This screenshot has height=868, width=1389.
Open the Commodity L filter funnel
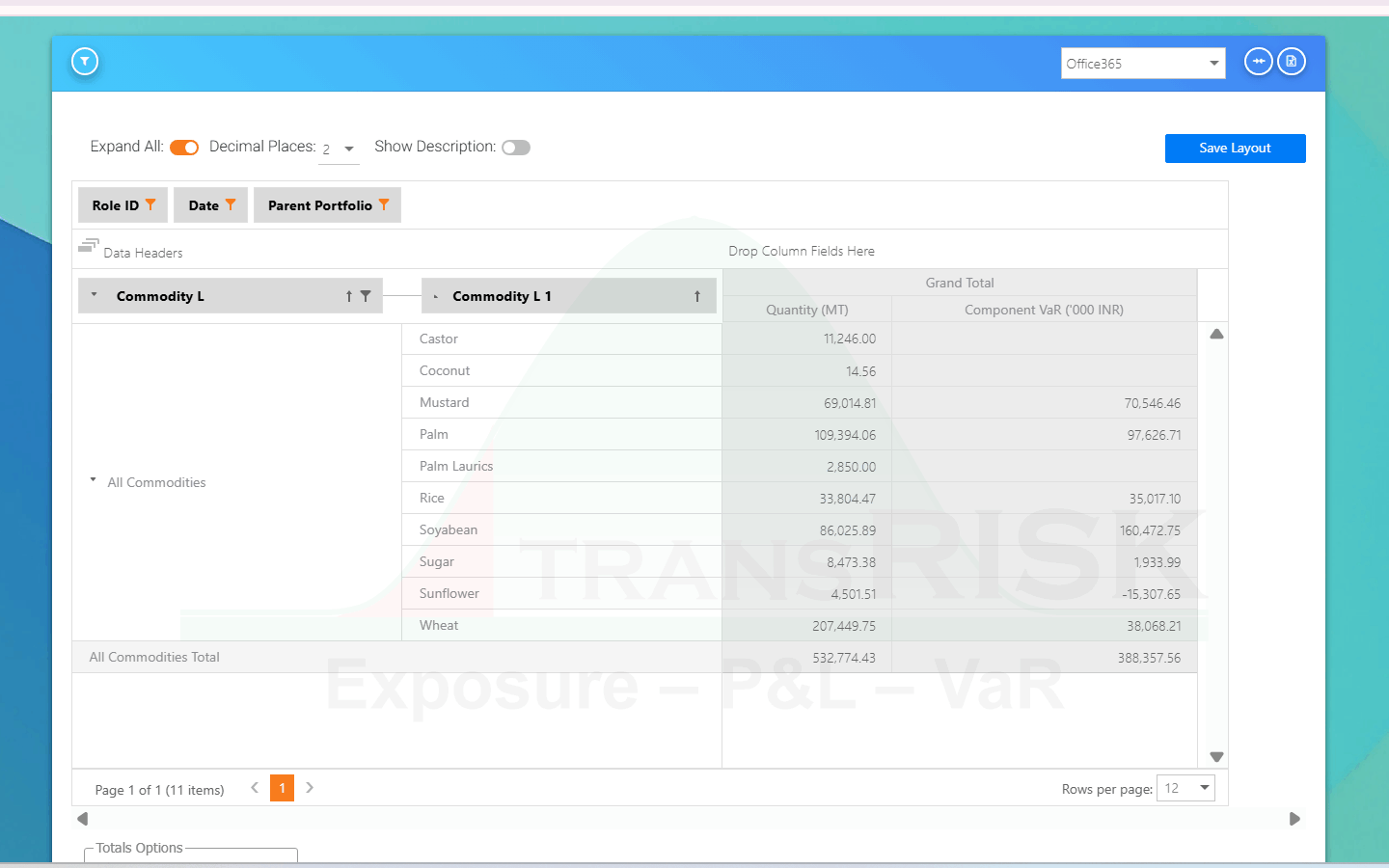tap(366, 296)
